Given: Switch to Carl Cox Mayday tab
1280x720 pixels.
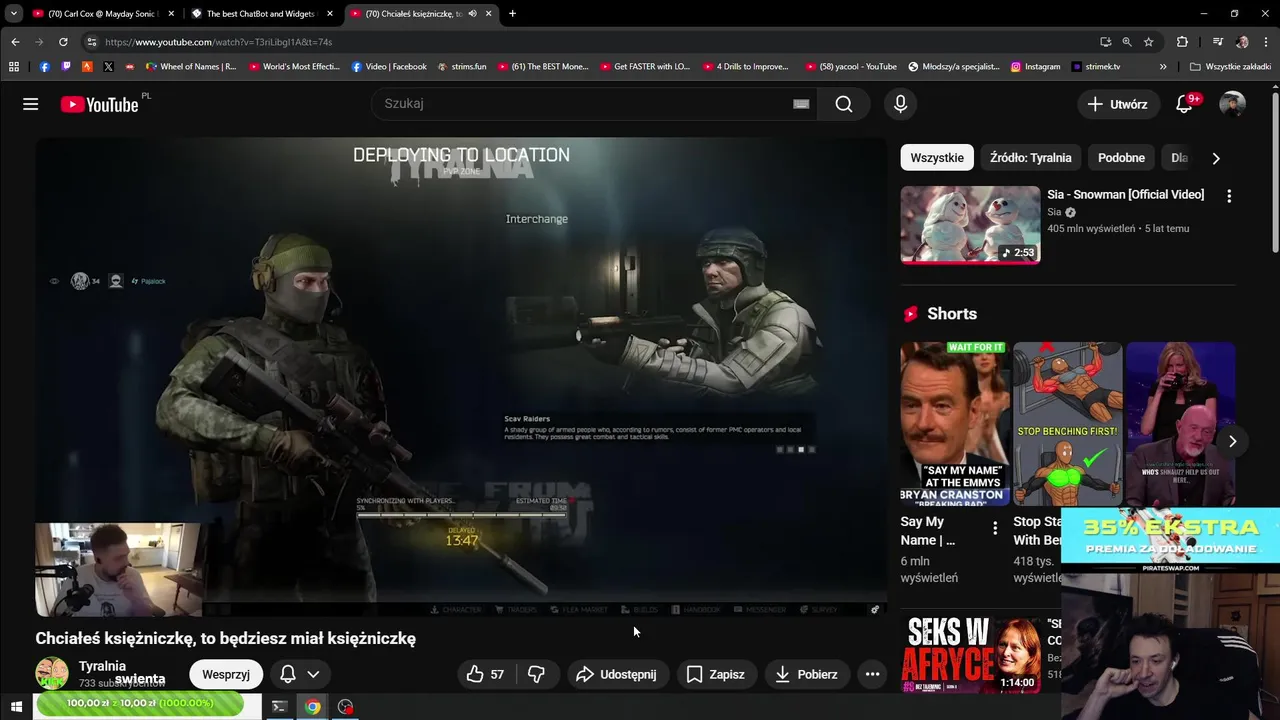Looking at the screenshot, I should [103, 14].
